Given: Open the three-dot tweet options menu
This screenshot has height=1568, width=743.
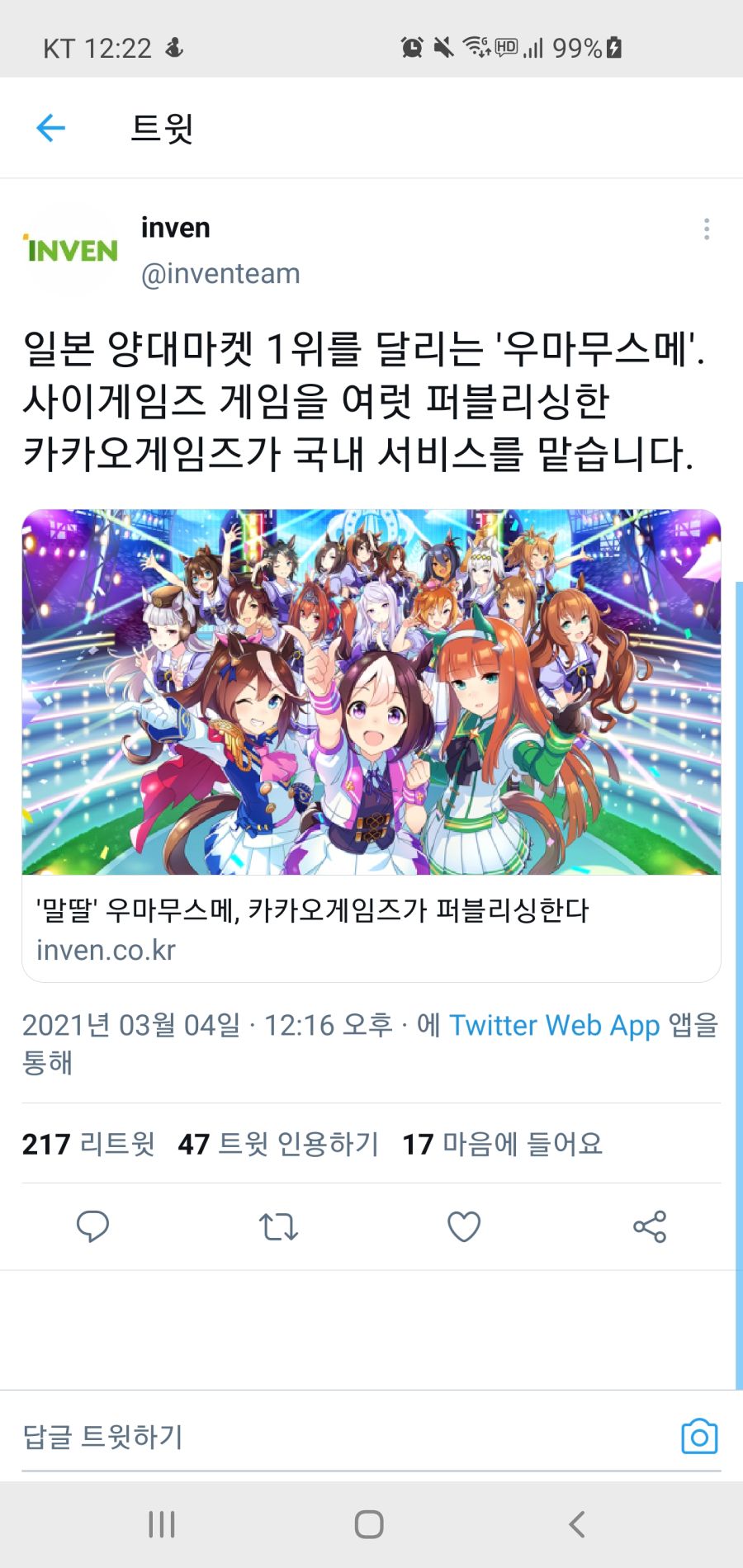Looking at the screenshot, I should click(707, 229).
